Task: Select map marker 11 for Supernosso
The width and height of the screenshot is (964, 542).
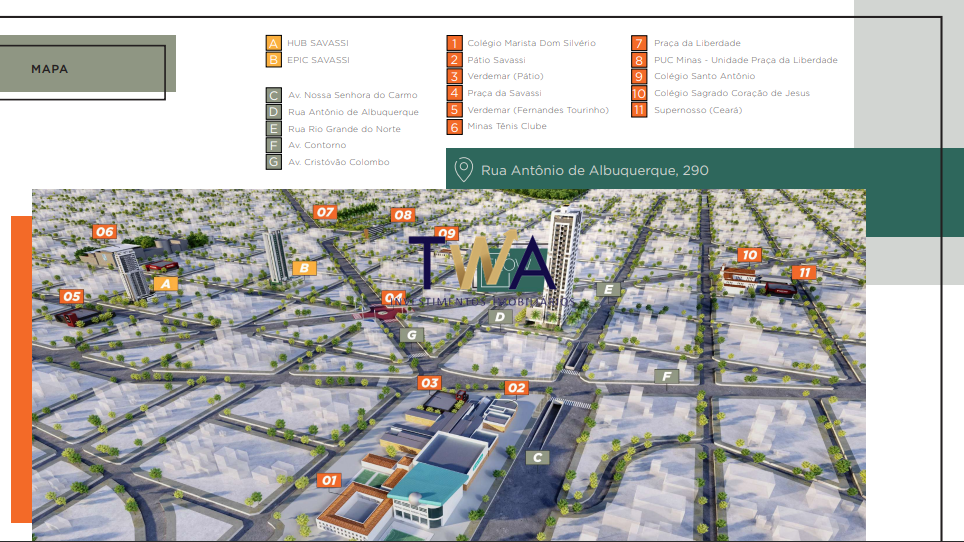Action: point(803,272)
